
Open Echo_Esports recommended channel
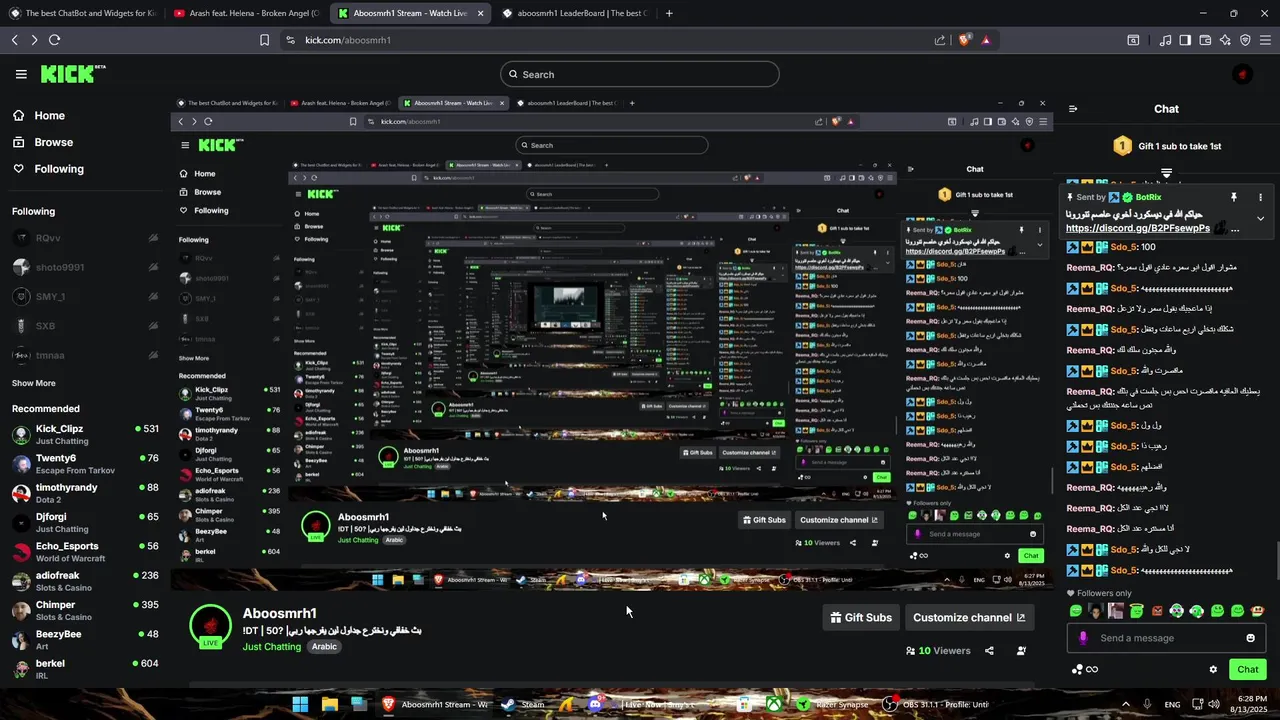pyautogui.click(x=85, y=551)
